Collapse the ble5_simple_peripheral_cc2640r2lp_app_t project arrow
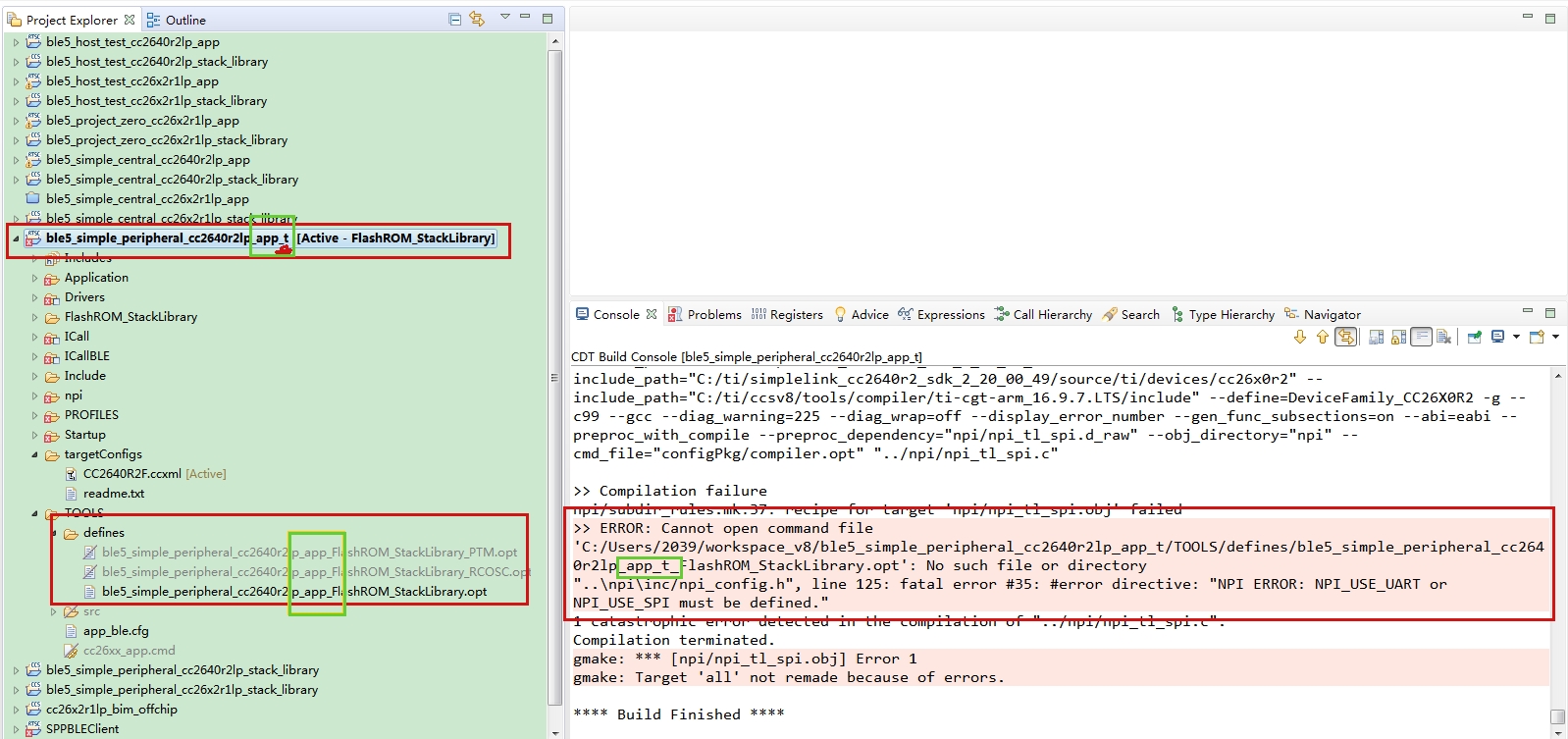The height and width of the screenshot is (739, 1568). pyautogui.click(x=16, y=238)
